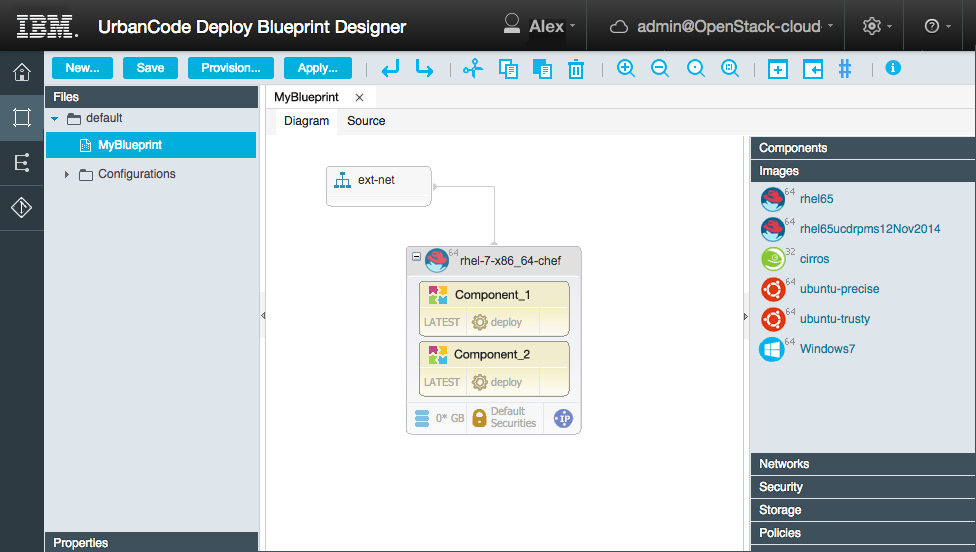
Task: Select the ubuntu-trusty image
Action: coord(834,319)
